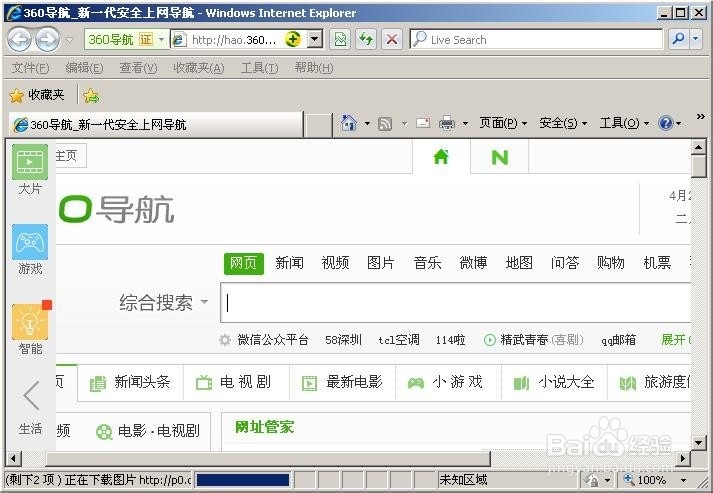
Task: Select the 视频 search category
Action: (335, 263)
